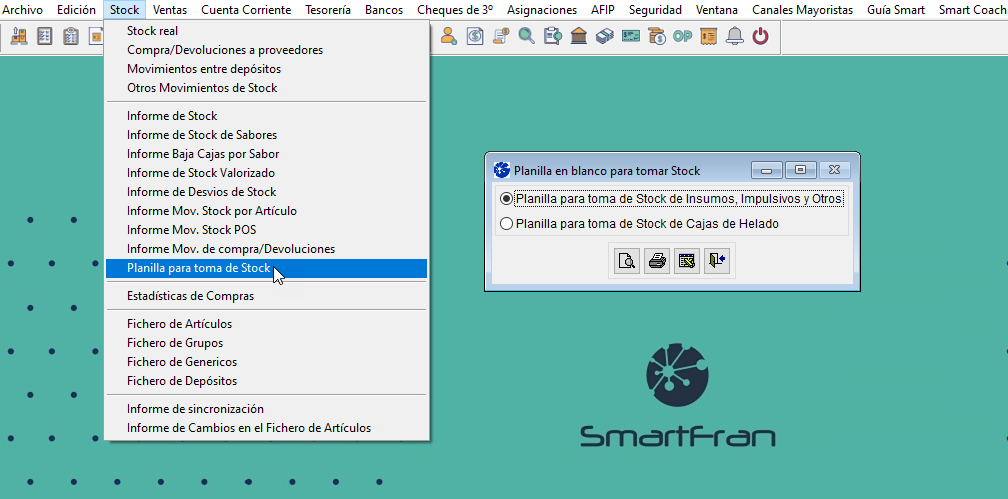Click the orange invoice receipt toolbar icon
This screenshot has height=499, width=1008.
click(708, 36)
